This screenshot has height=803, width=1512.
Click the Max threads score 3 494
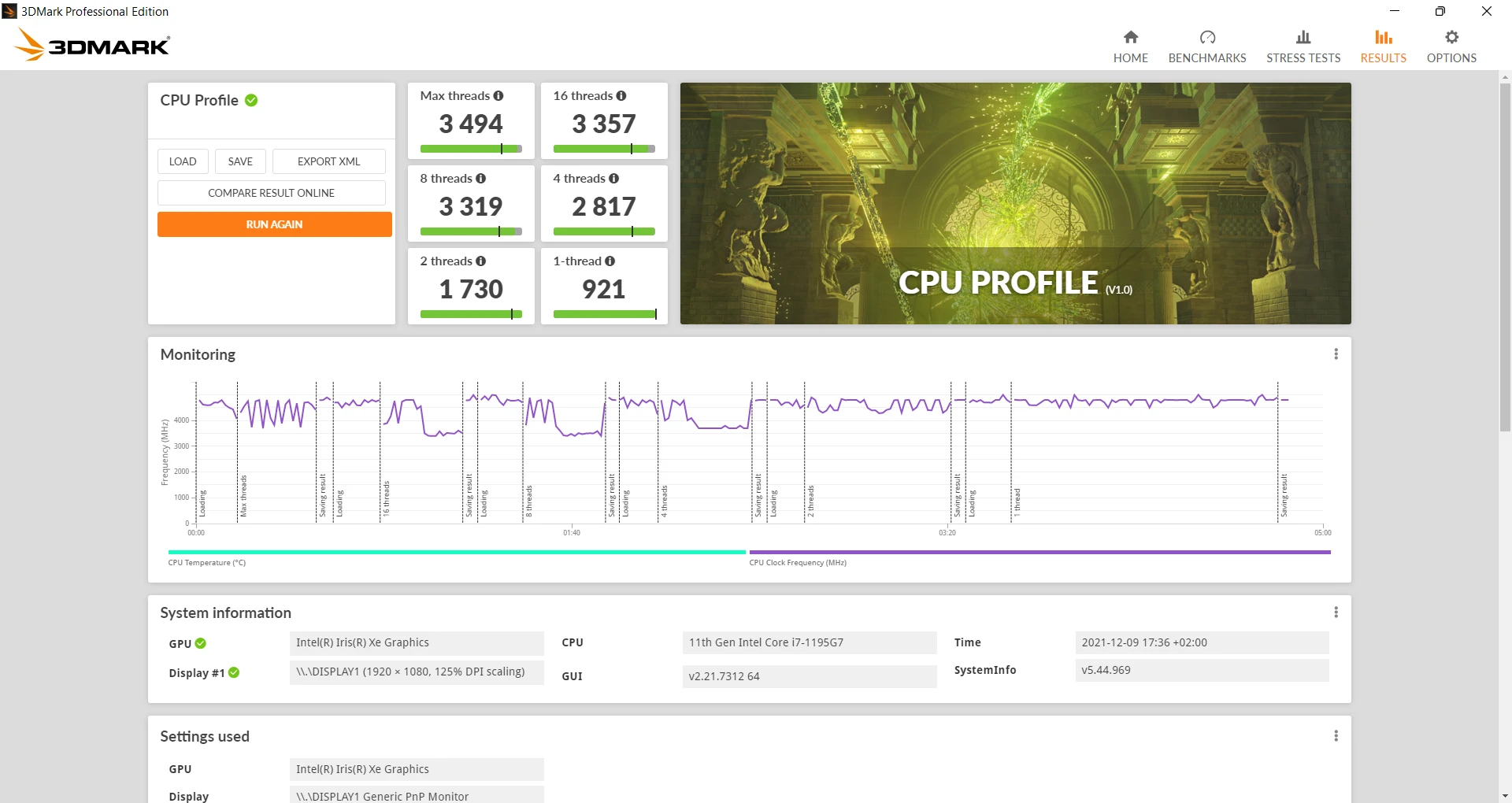pos(471,124)
